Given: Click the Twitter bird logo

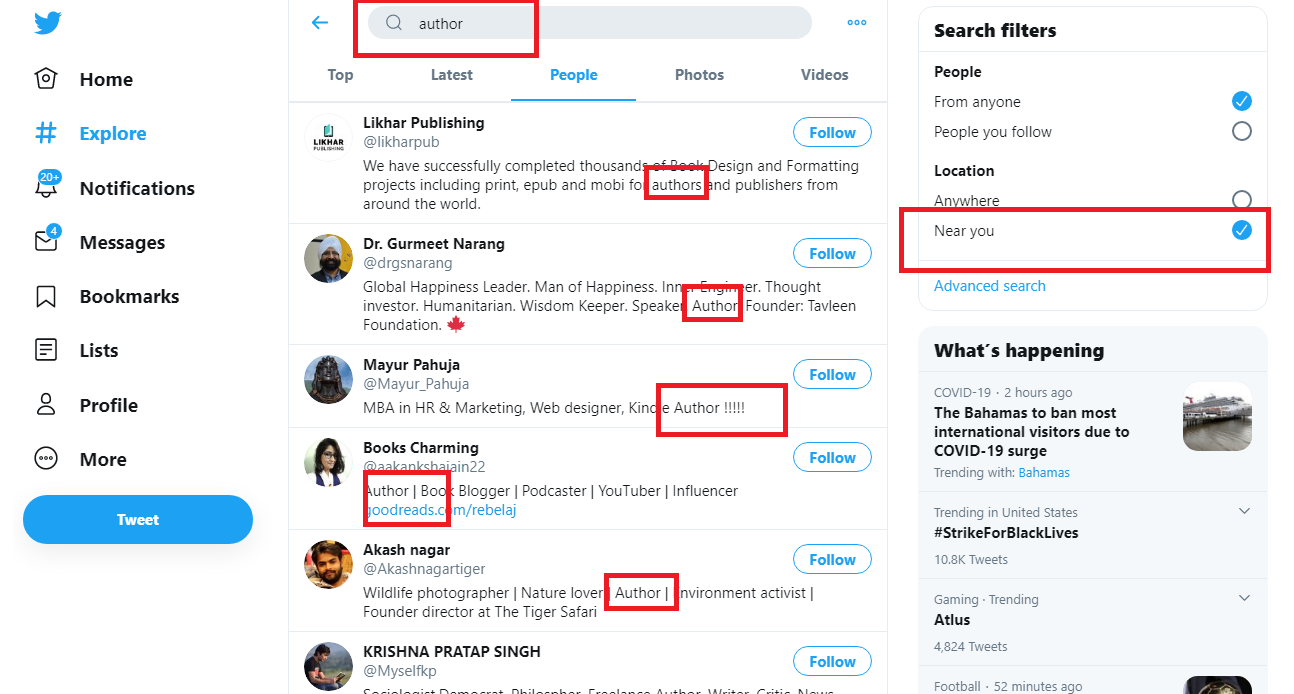Looking at the screenshot, I should [48, 23].
